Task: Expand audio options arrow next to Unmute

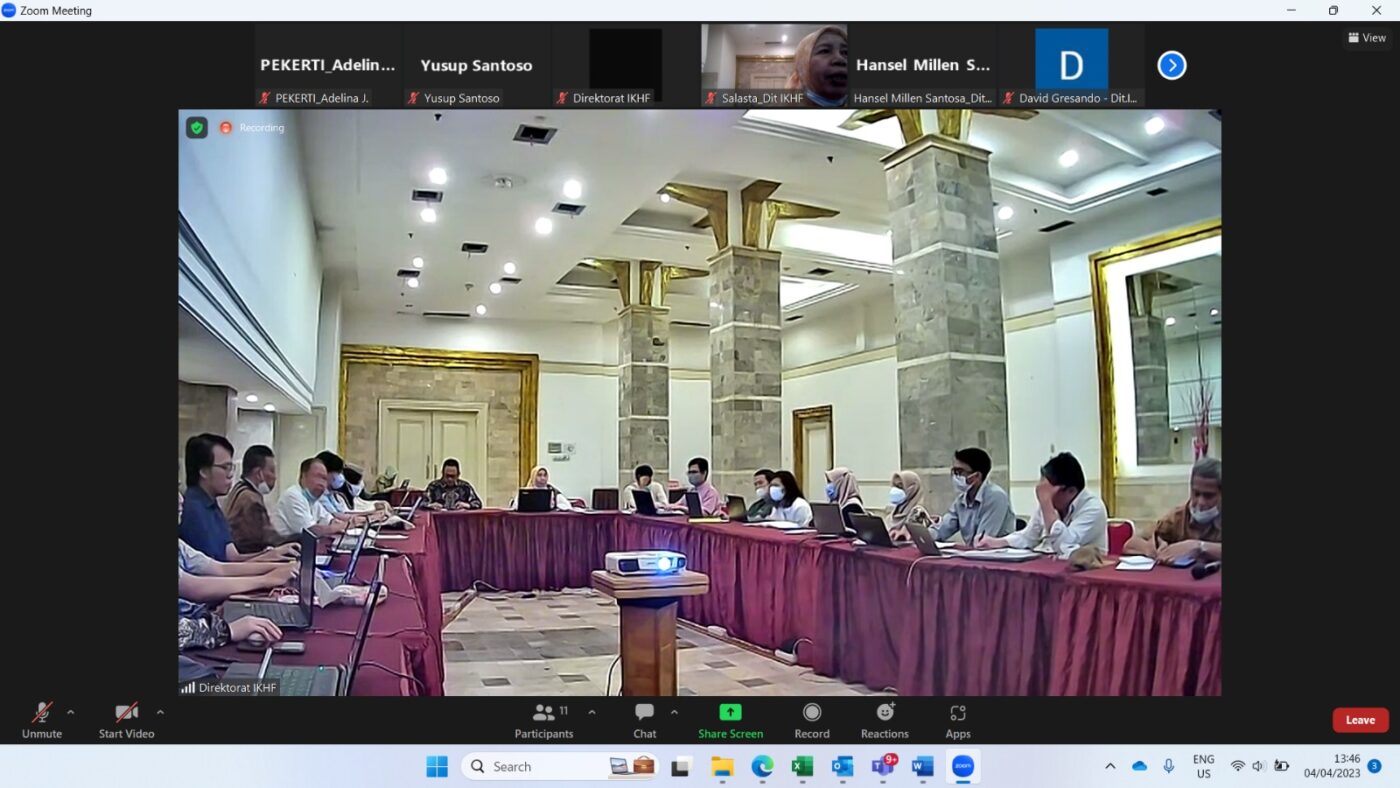Action: 70,712
